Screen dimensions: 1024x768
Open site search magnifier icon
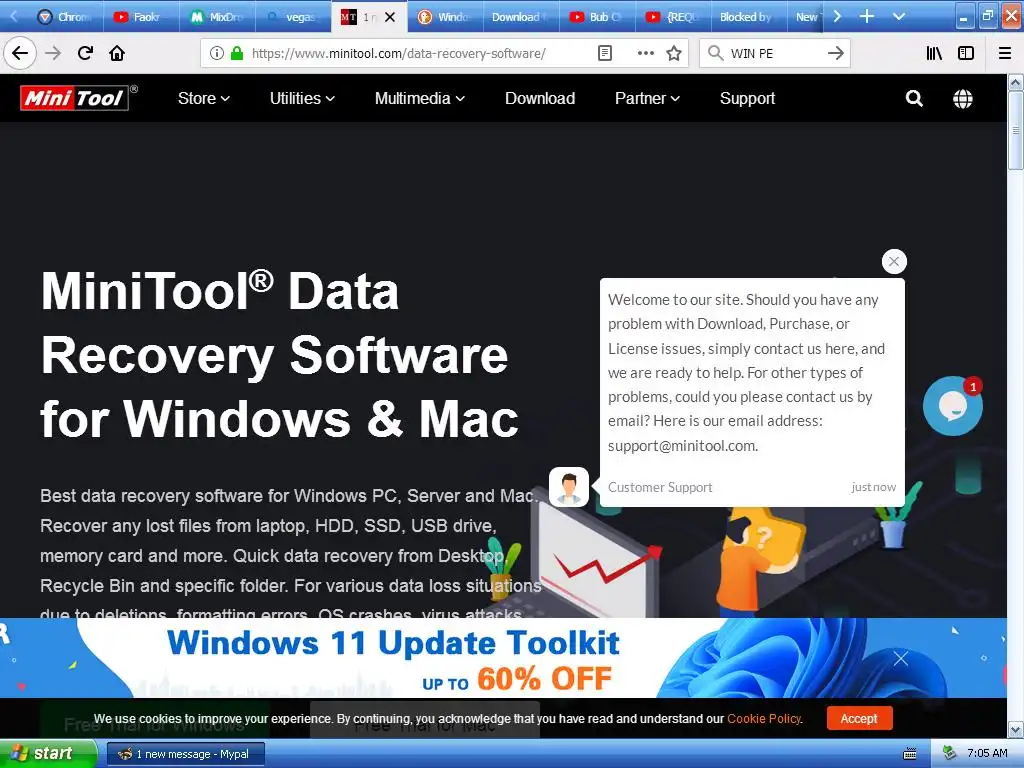coord(914,99)
